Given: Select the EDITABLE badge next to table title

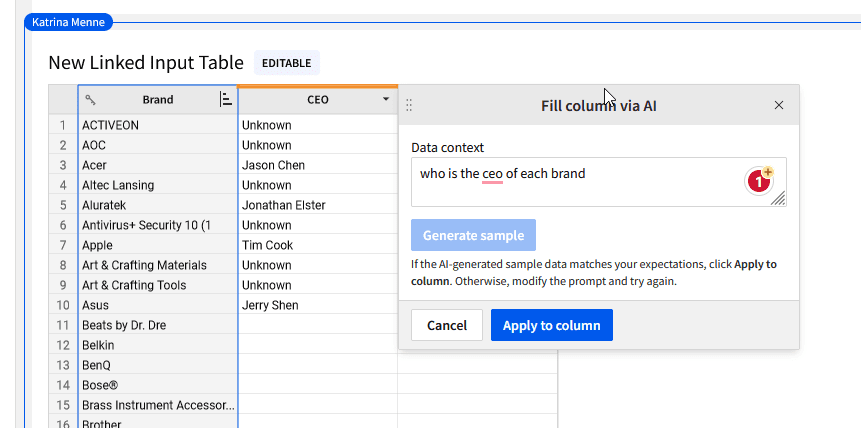Looking at the screenshot, I should pyautogui.click(x=287, y=63).
